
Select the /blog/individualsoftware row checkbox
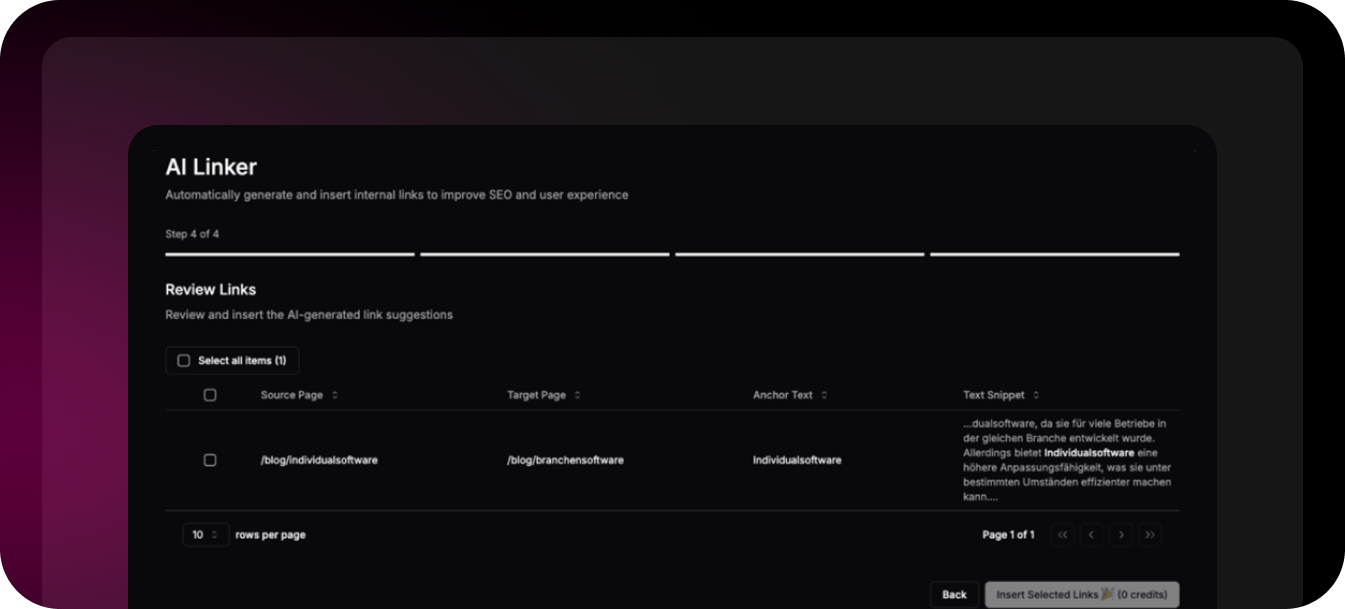210,460
